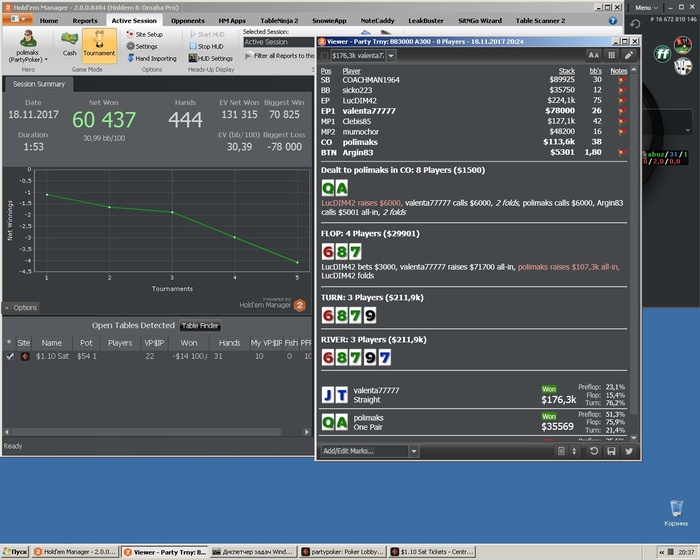Switch to the Home ribbon tab
Image resolution: width=700 pixels, height=560 pixels.
(49, 21)
